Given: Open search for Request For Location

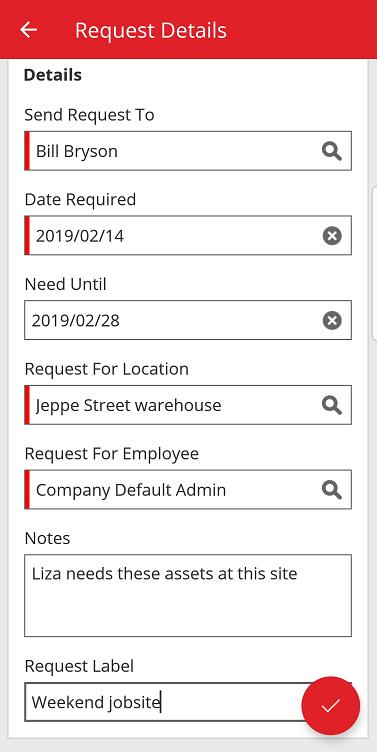Looking at the screenshot, I should (331, 405).
